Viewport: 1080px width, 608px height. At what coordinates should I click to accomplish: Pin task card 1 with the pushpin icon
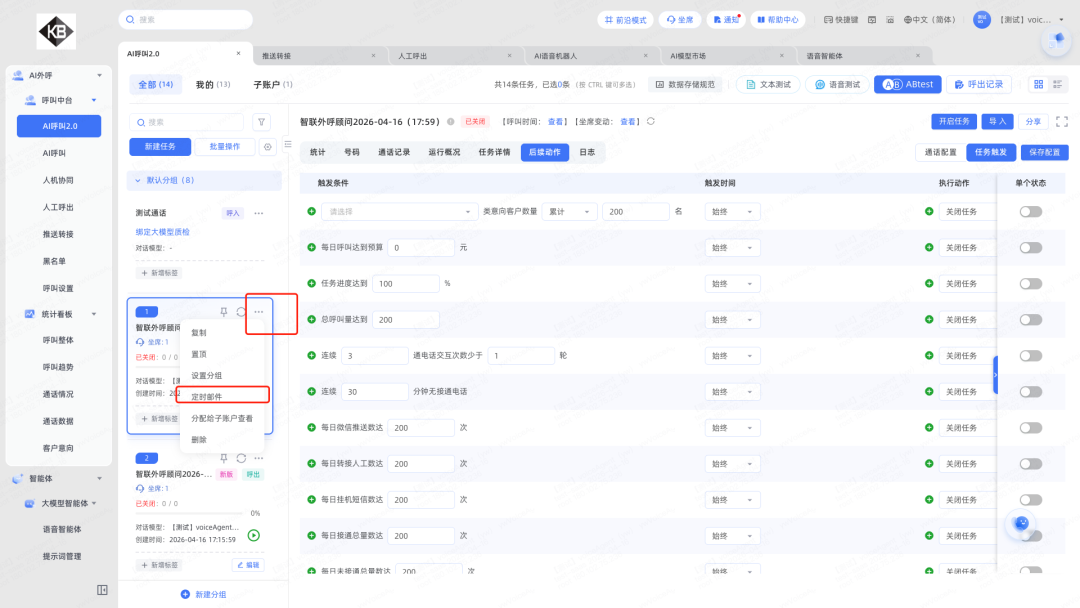pyautogui.click(x=224, y=312)
